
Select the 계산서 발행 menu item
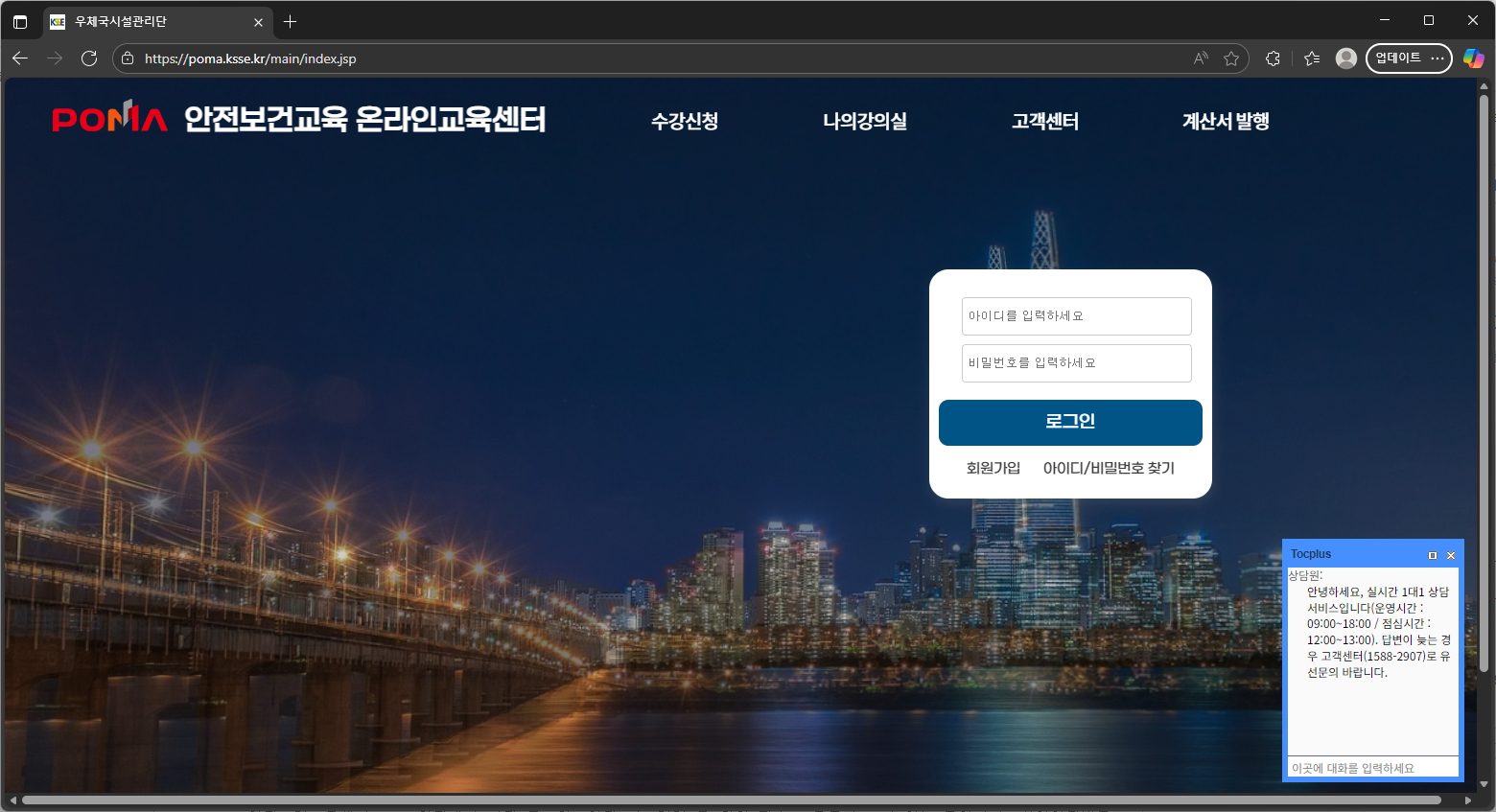1226,121
